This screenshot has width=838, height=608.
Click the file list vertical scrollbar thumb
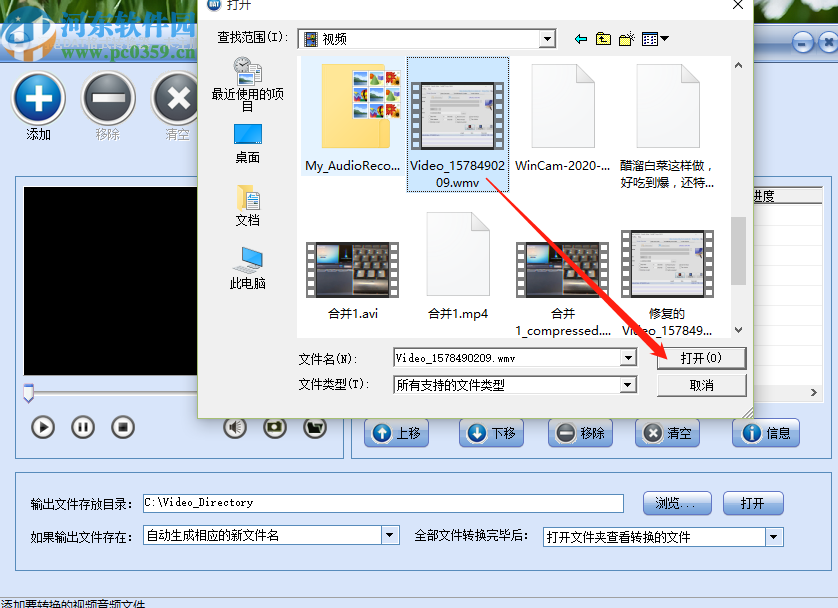tap(738, 251)
